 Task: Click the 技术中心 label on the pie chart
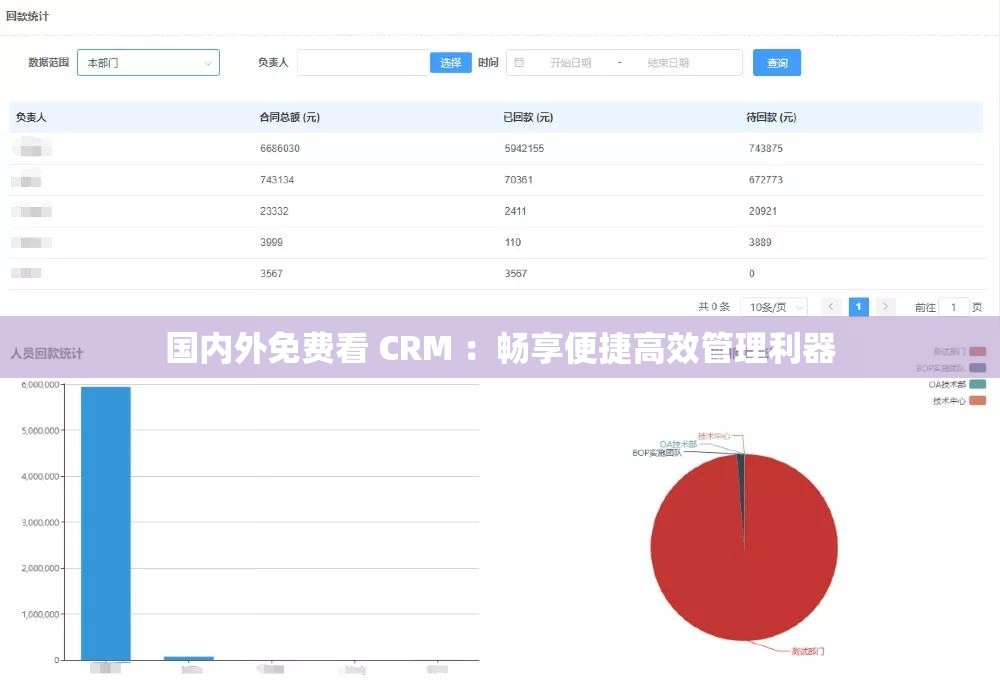(x=716, y=435)
